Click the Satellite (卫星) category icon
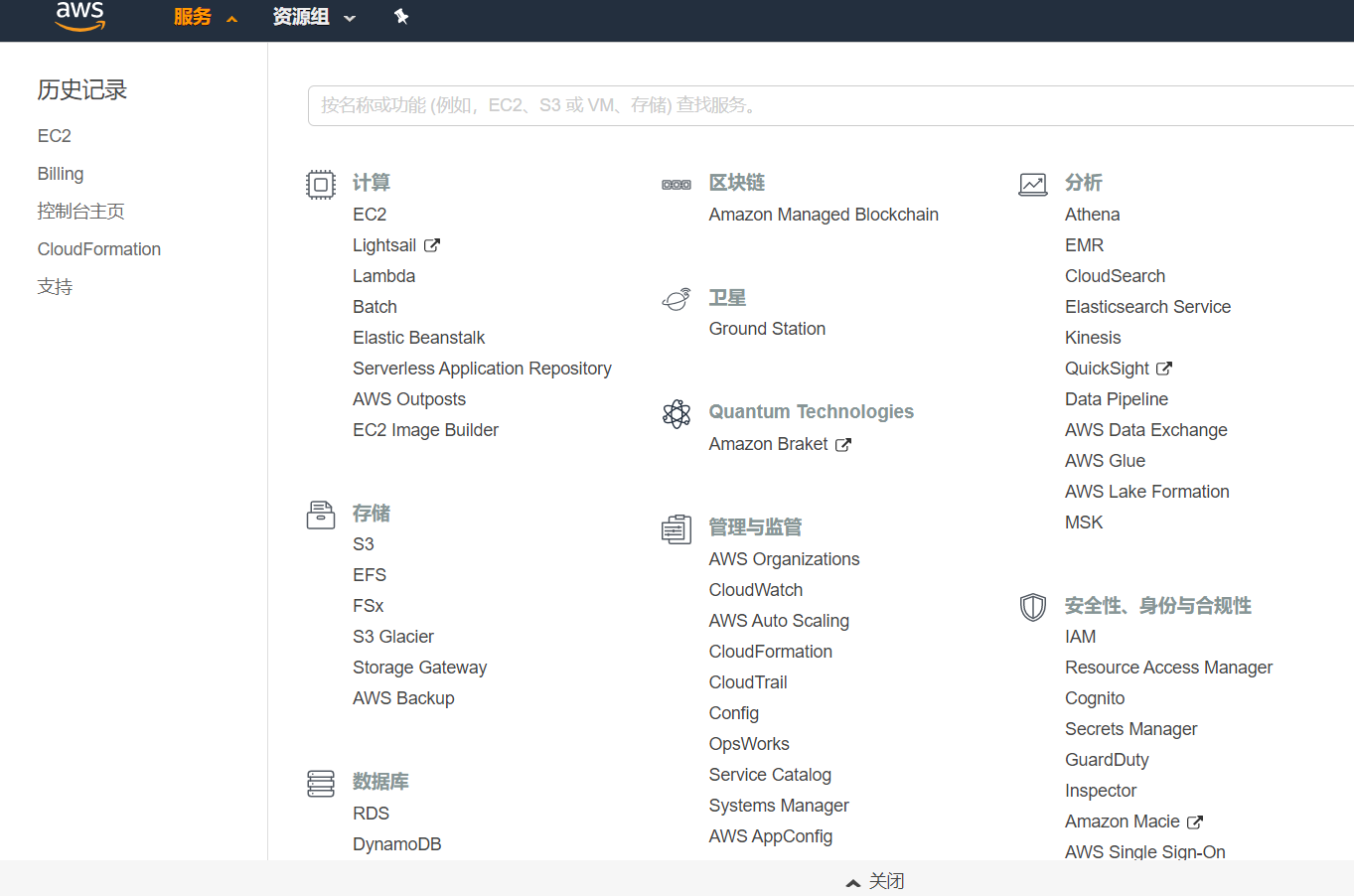This screenshot has width=1354, height=896. (677, 299)
